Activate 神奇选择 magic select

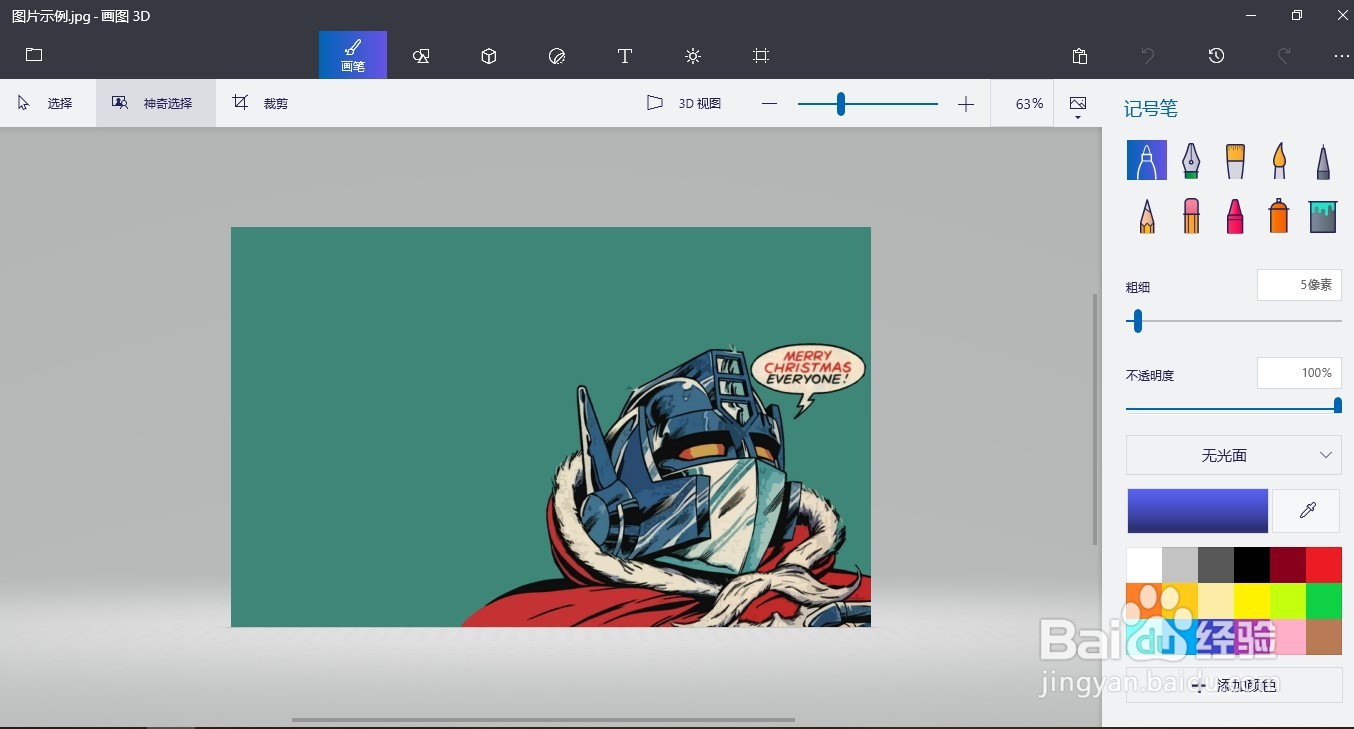156,103
